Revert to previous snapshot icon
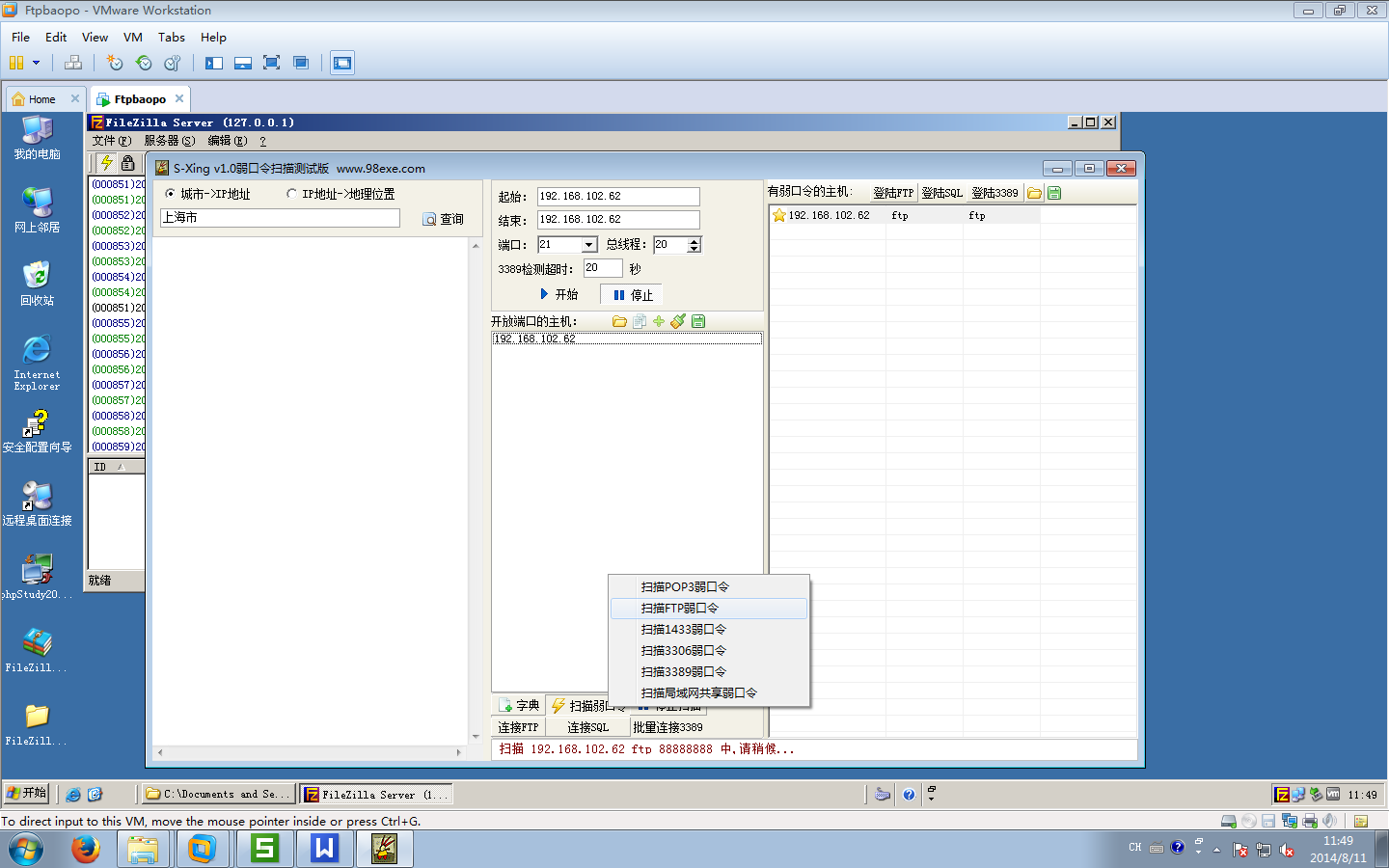The height and width of the screenshot is (868, 1389). click(x=144, y=63)
